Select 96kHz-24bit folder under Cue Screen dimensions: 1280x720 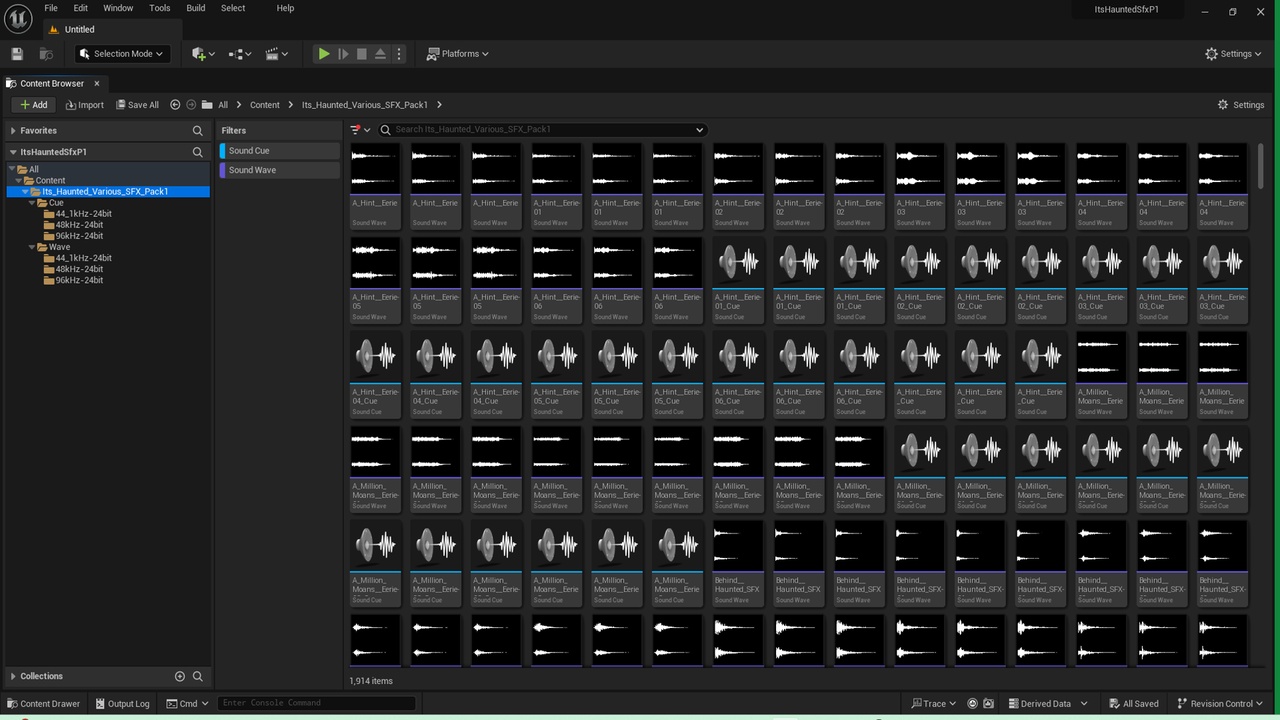pyautogui.click(x=79, y=236)
